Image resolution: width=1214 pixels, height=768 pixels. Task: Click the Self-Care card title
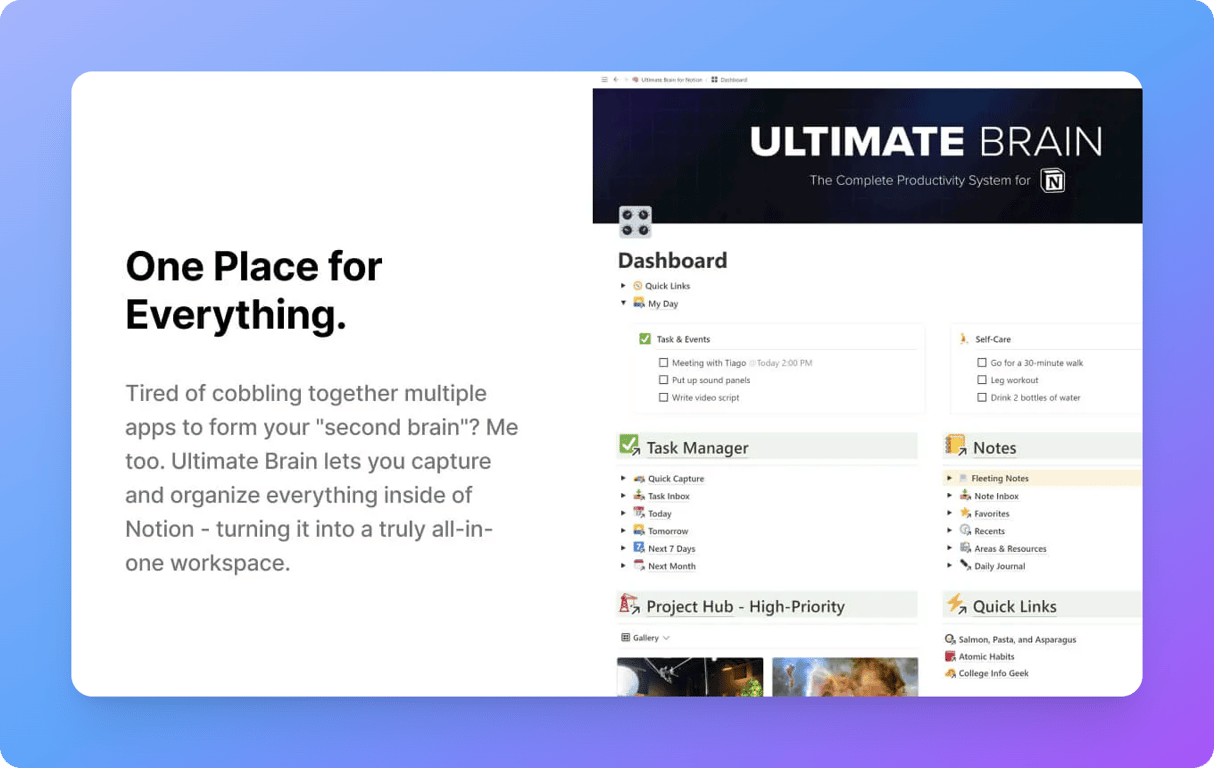click(993, 339)
